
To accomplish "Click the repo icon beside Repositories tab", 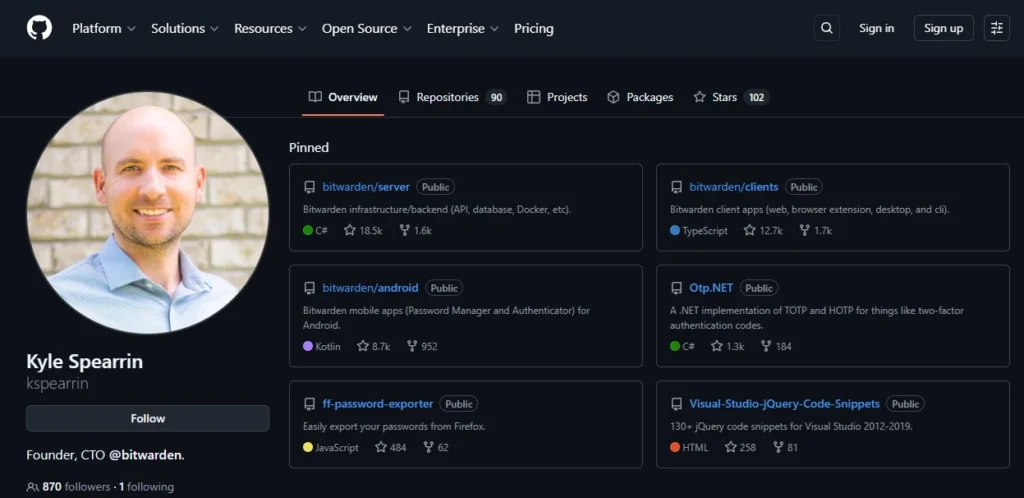I will 404,97.
